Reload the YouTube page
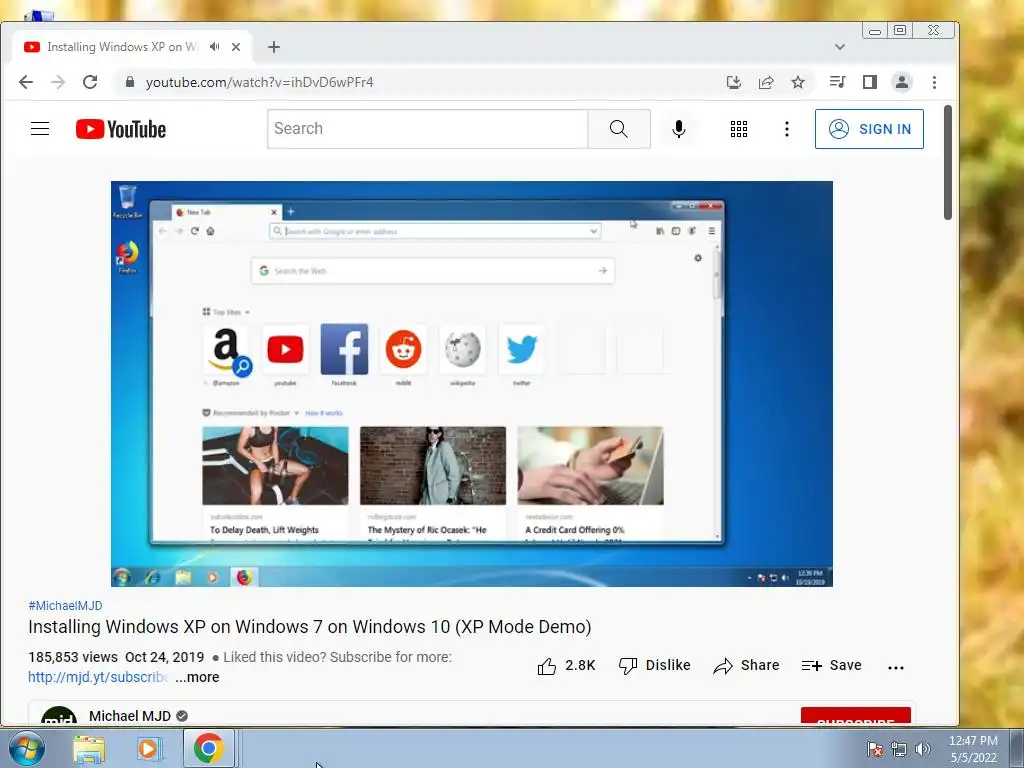 [x=90, y=82]
